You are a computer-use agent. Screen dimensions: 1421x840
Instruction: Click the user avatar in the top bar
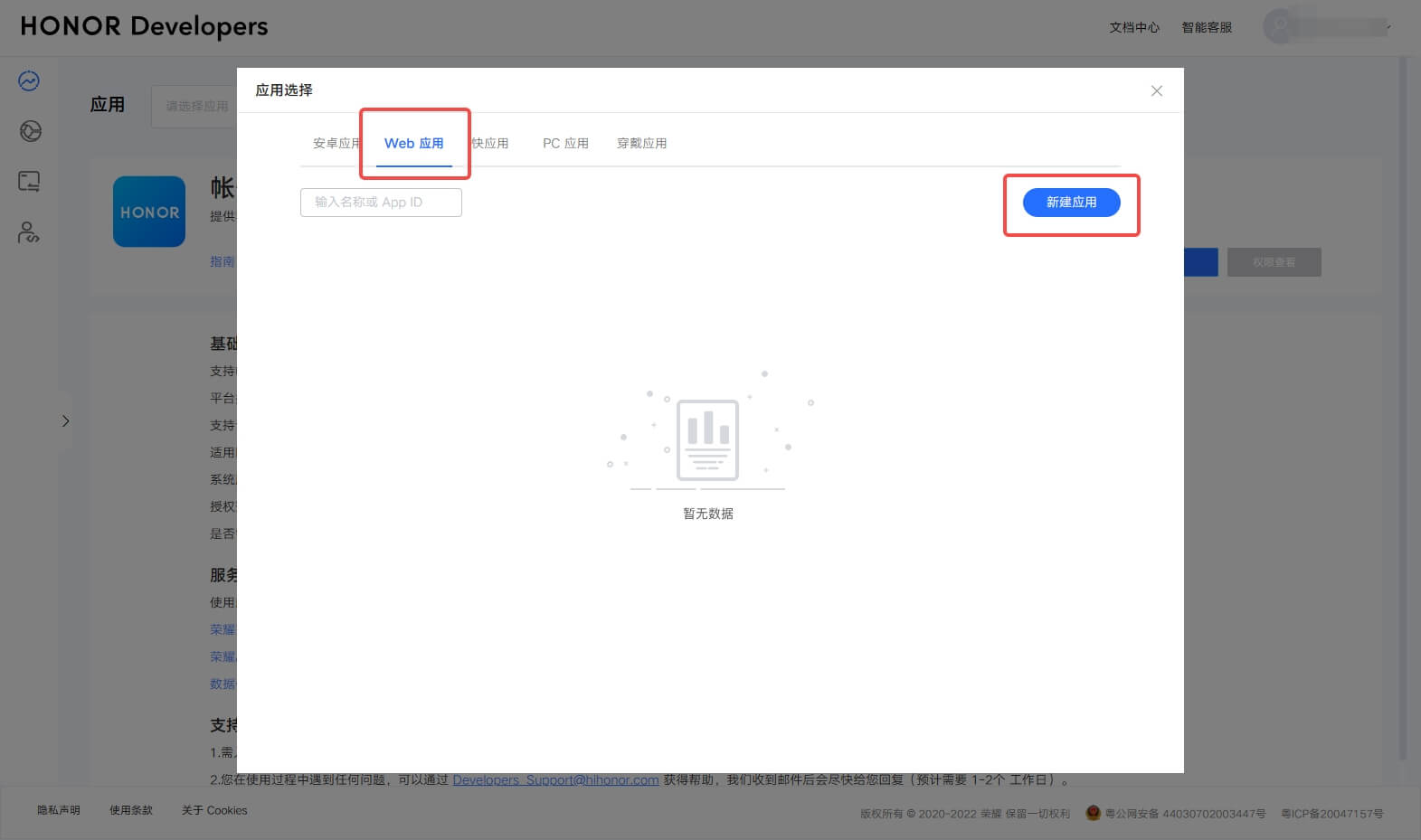point(1279,27)
